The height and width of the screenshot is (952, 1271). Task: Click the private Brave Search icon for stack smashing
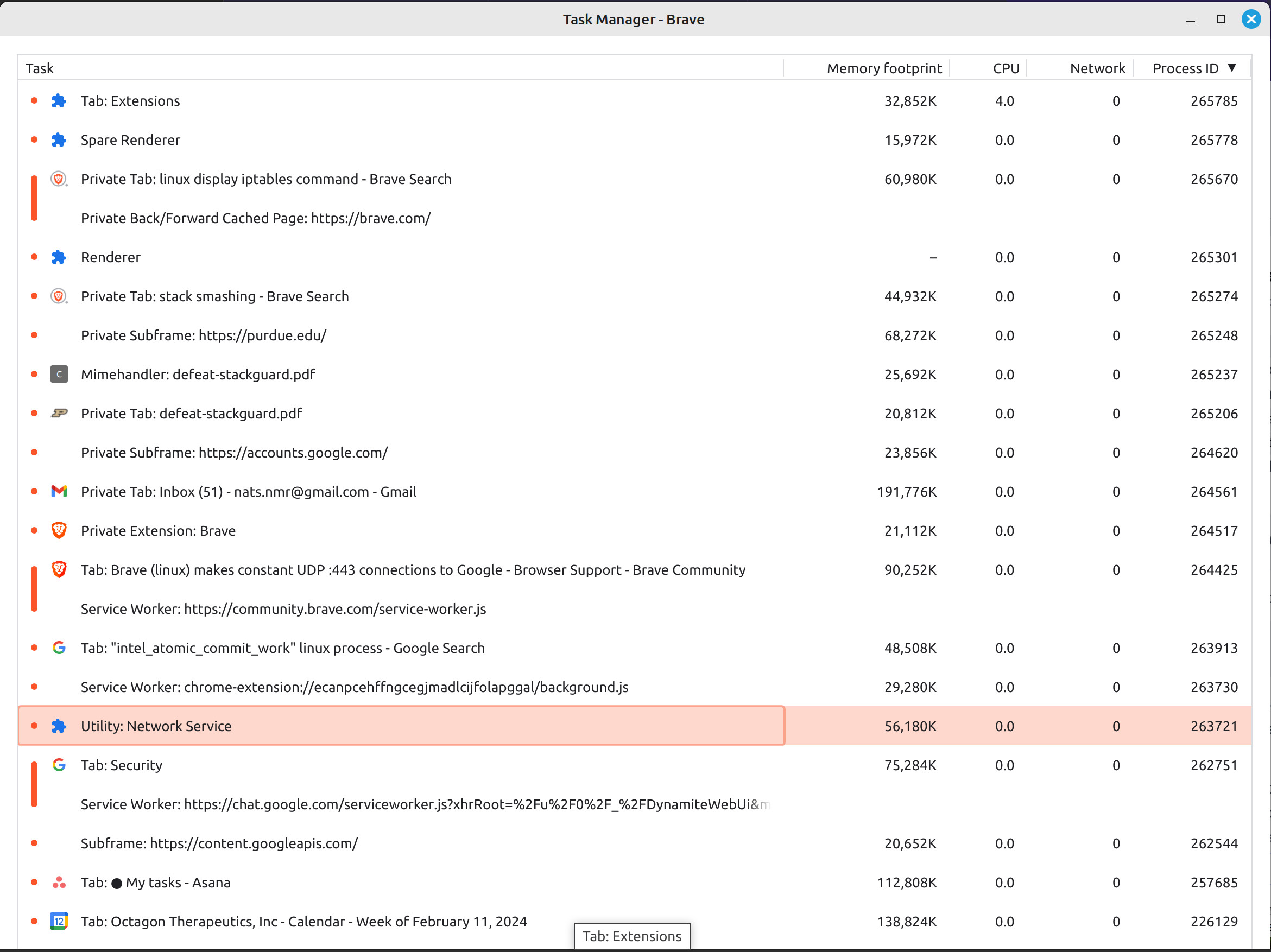[59, 296]
